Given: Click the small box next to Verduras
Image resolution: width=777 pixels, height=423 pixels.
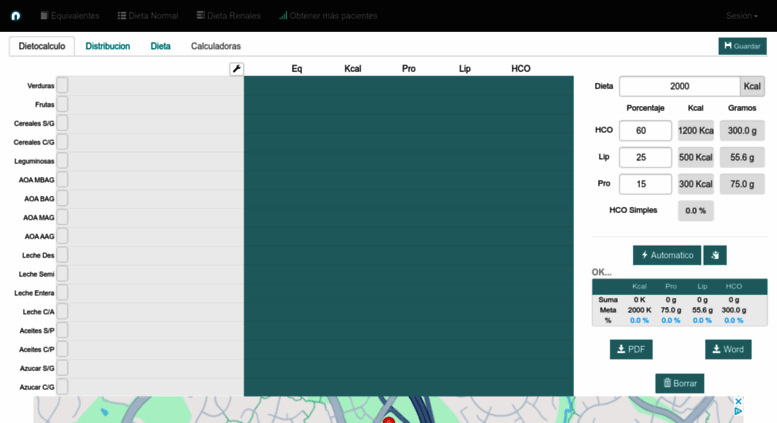Looking at the screenshot, I should click(x=62, y=86).
